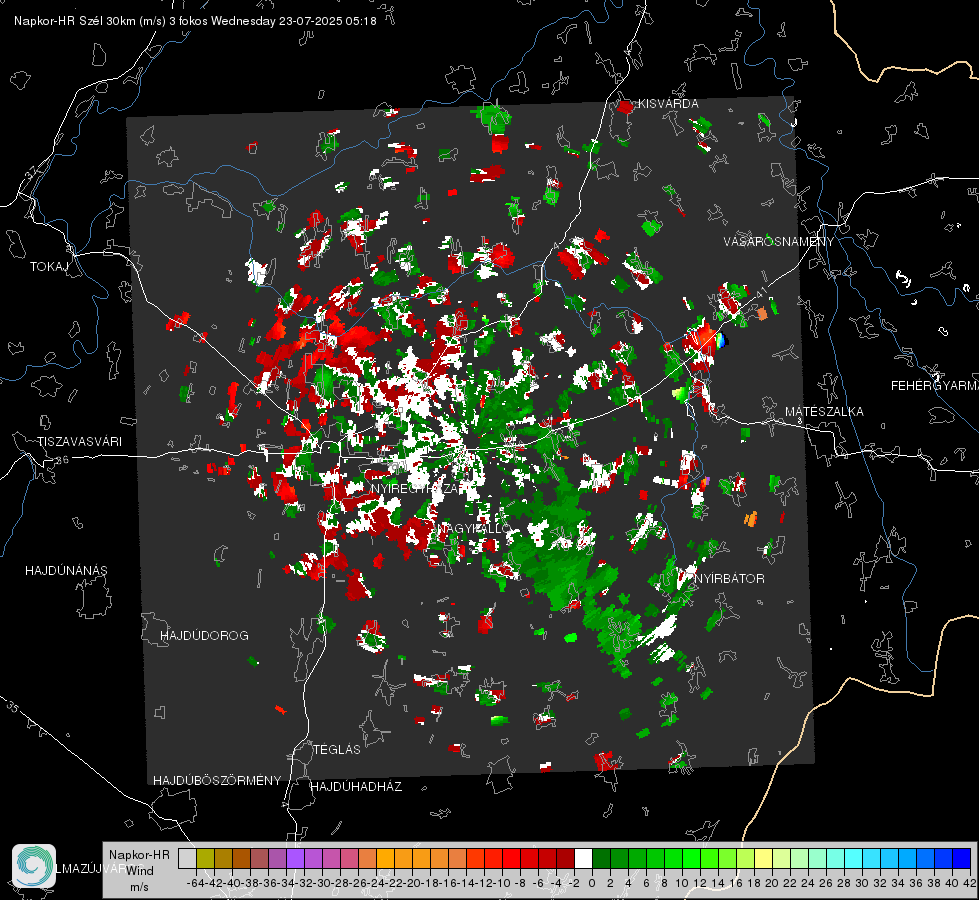This screenshot has width=979, height=900.
Task: Select the dark green swatch between 0 and 2
Action: (x=601, y=859)
